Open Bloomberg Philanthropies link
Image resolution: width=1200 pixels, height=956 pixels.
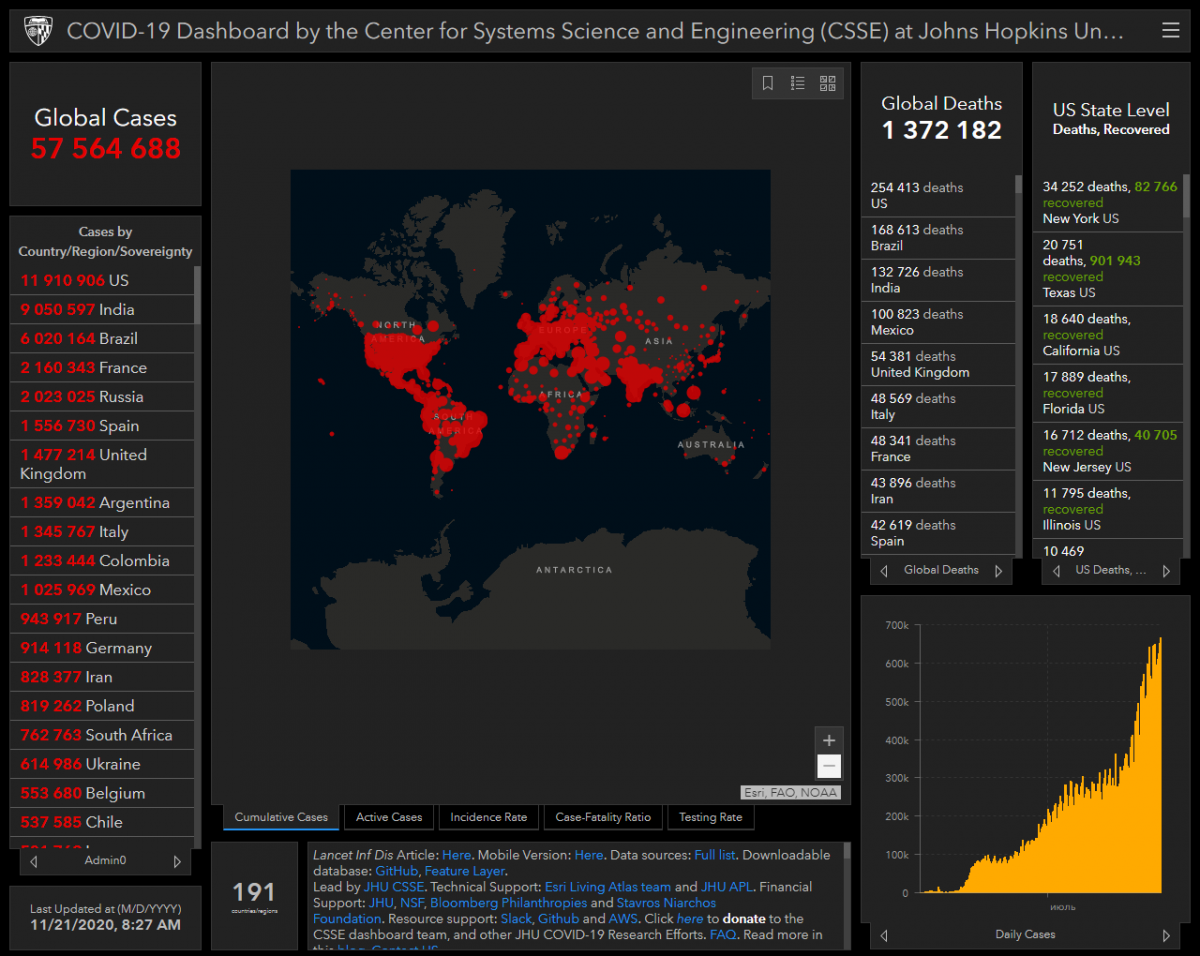[508, 903]
